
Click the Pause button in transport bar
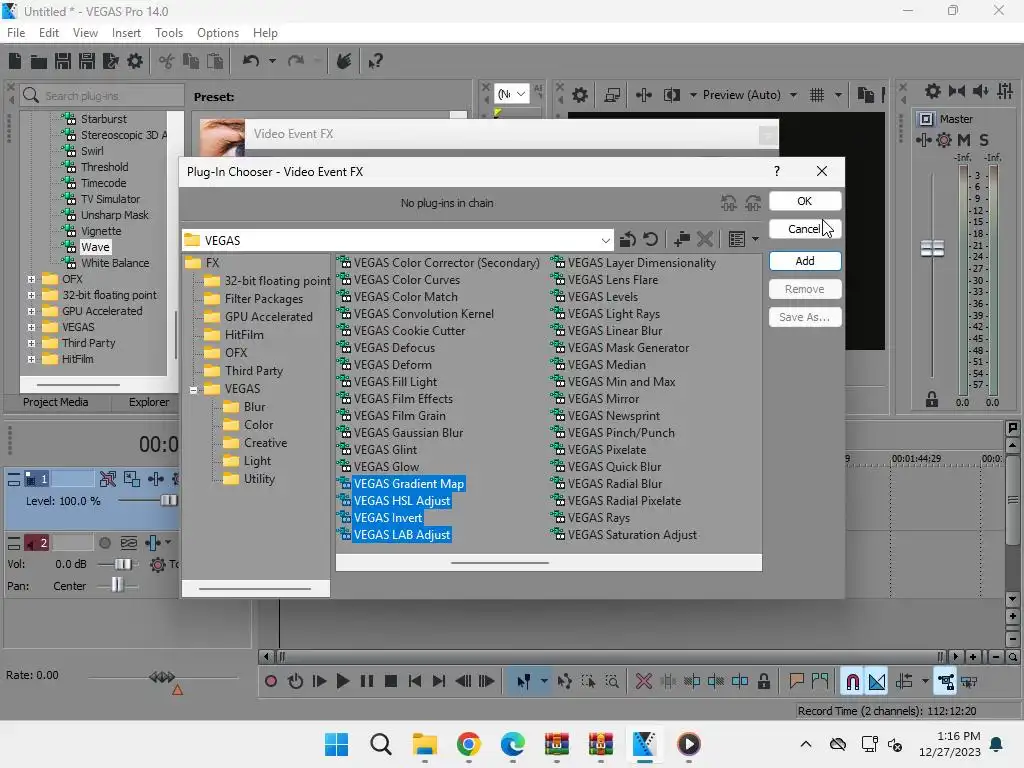(x=367, y=682)
